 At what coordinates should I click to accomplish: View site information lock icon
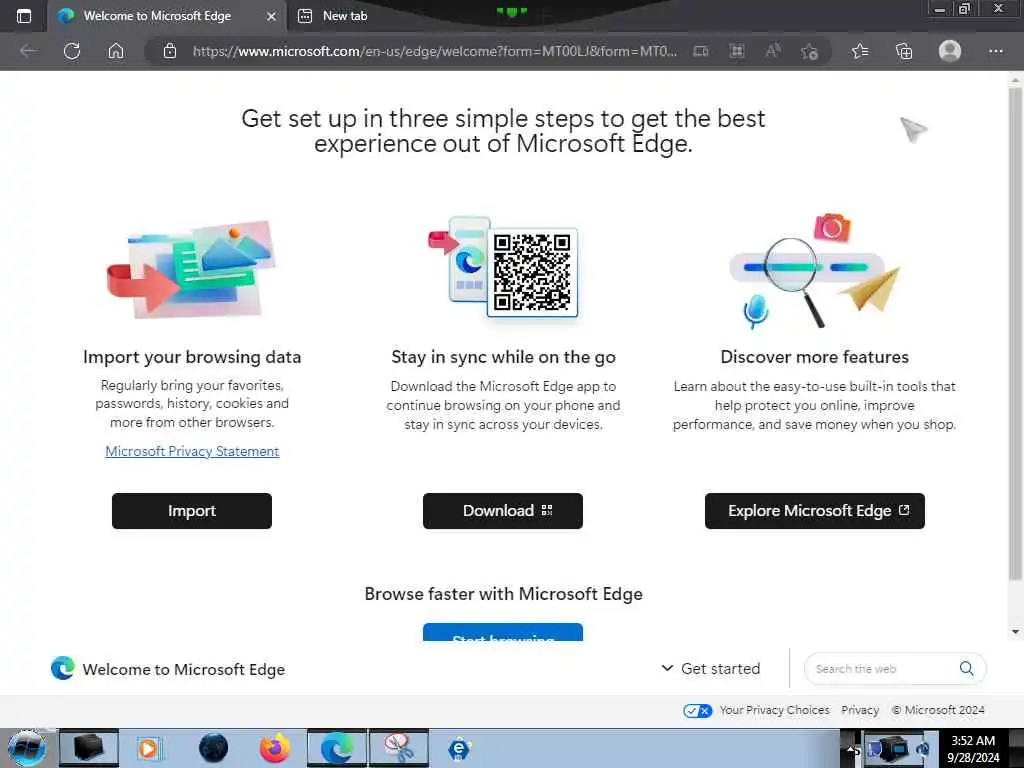click(x=170, y=51)
